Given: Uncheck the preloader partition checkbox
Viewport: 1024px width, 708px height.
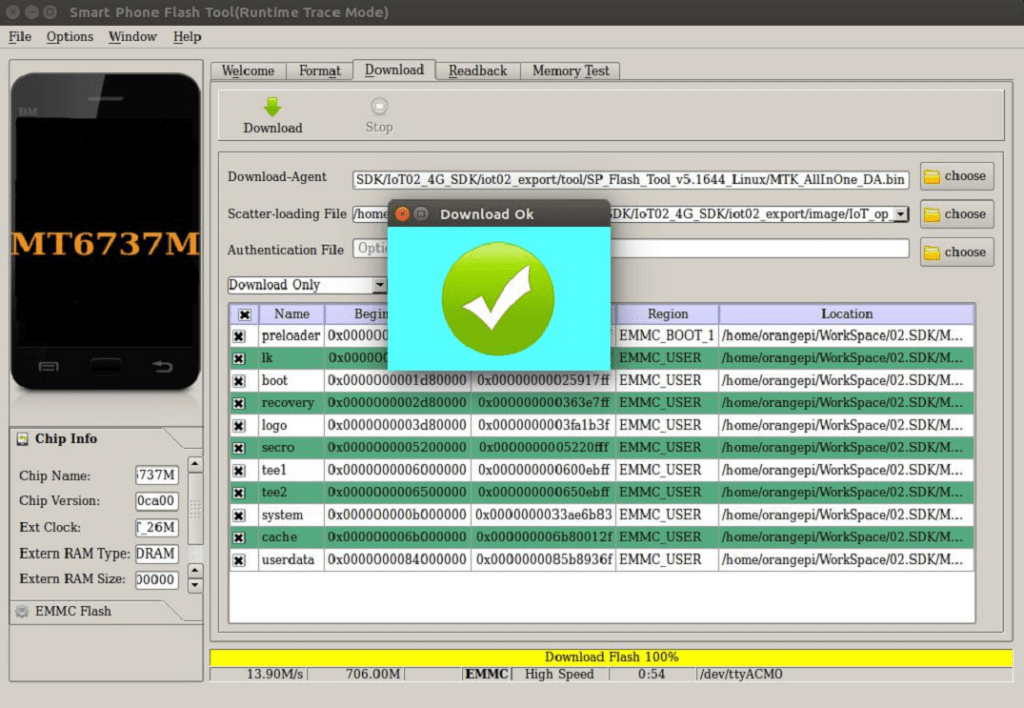Looking at the screenshot, I should pyautogui.click(x=239, y=337).
